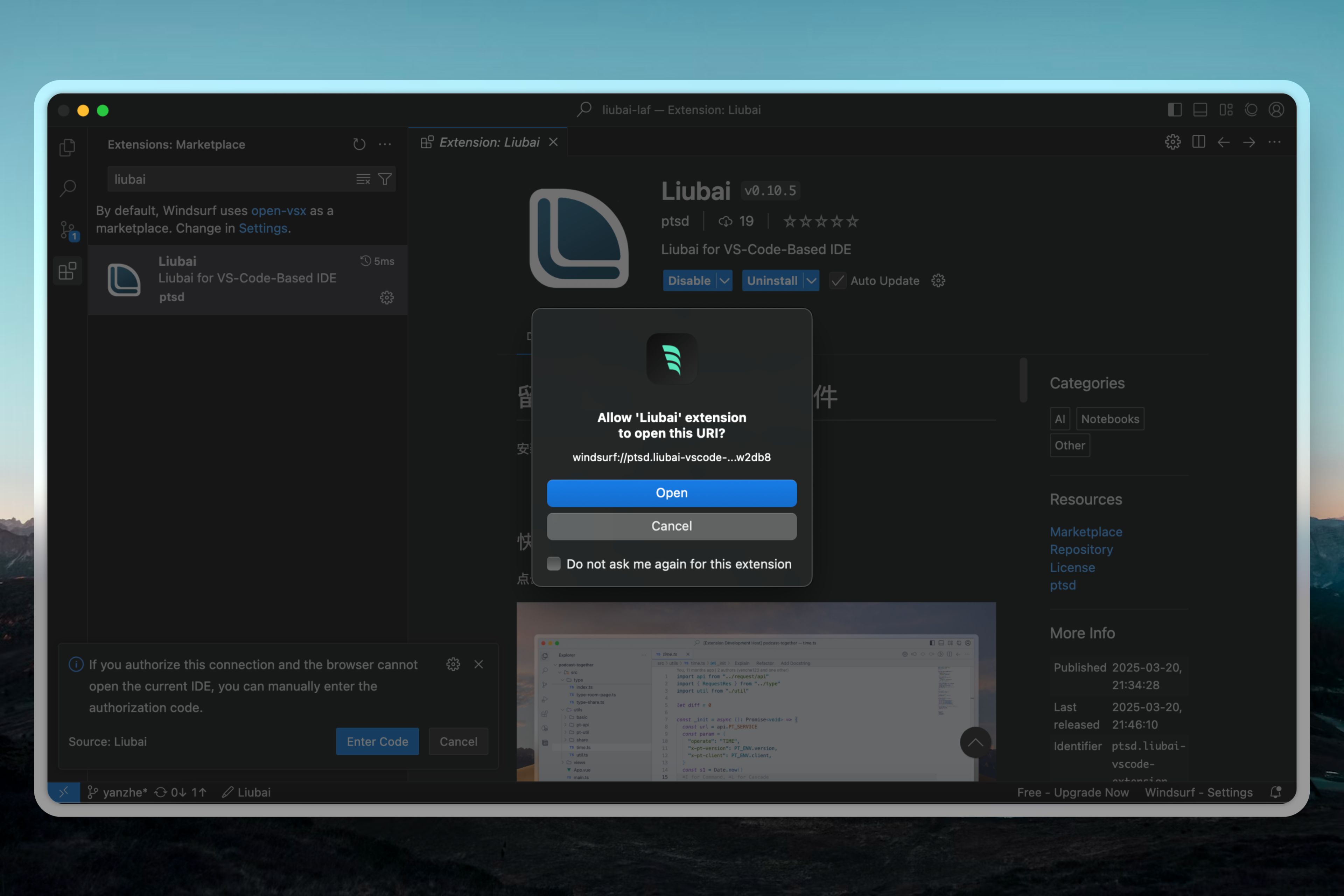Open the Search view in activity bar

pyautogui.click(x=68, y=188)
